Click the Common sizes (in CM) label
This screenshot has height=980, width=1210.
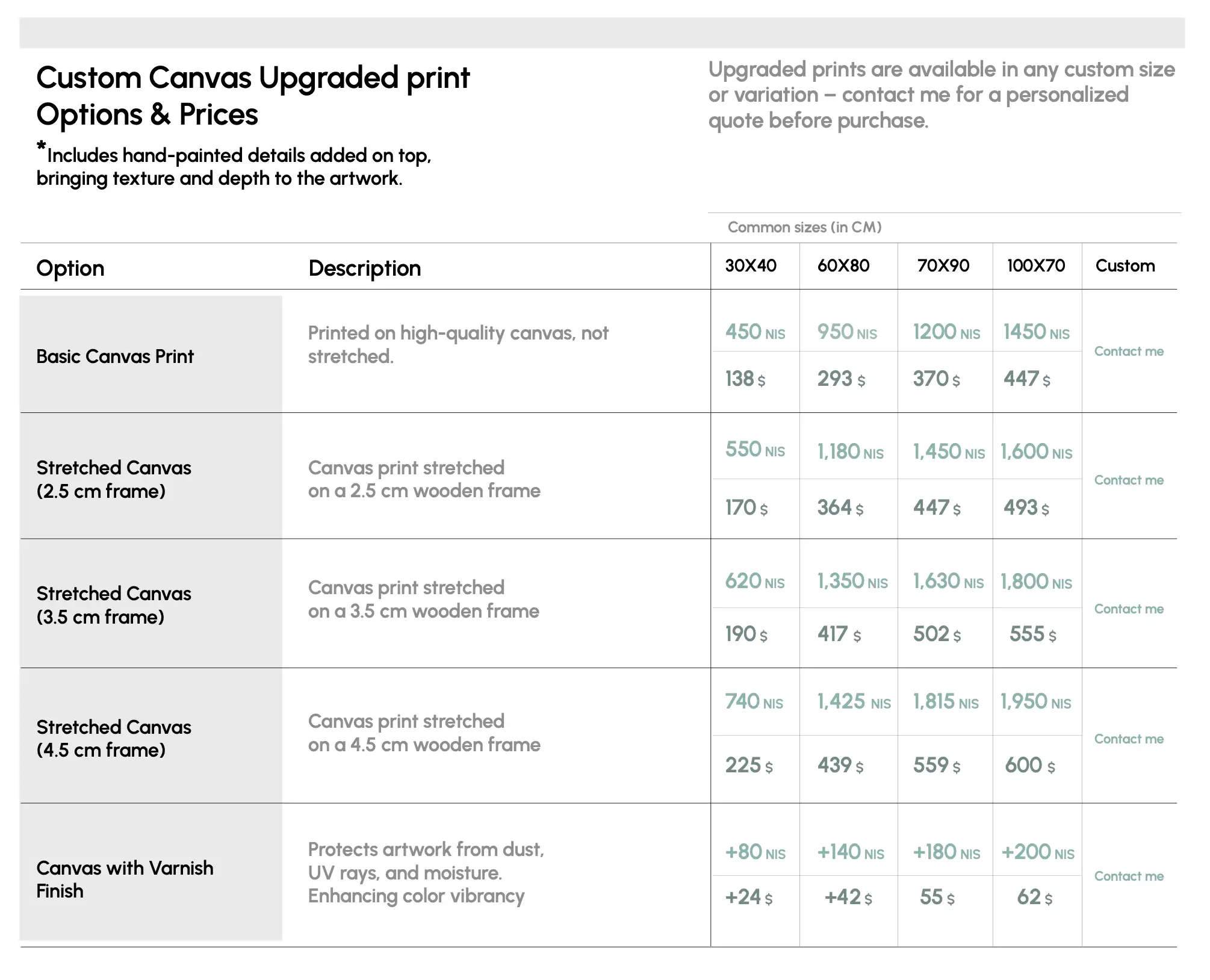pyautogui.click(x=804, y=228)
